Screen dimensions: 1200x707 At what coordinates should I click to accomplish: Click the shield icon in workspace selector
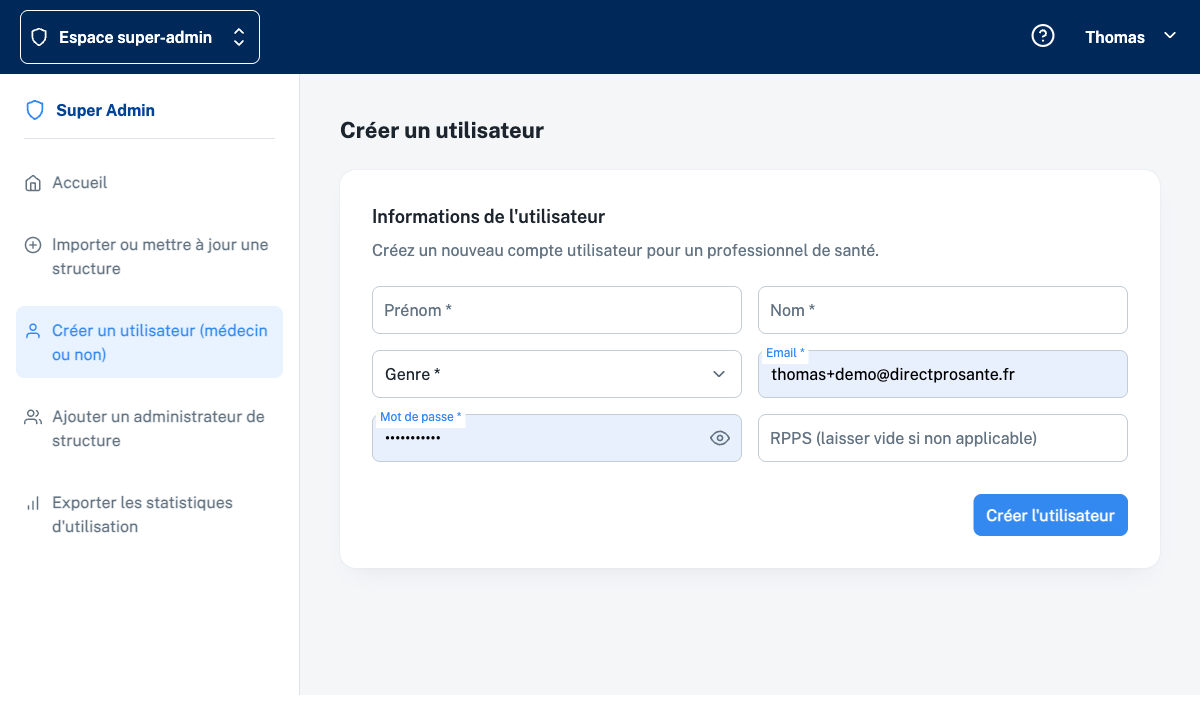click(40, 37)
